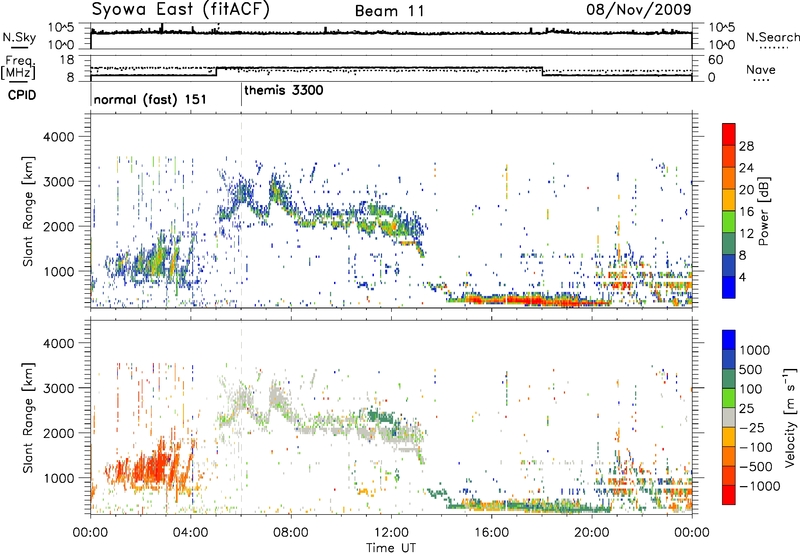This screenshot has height=554, width=800.
Task: Select the 'CPID' row label
Action: (22, 95)
